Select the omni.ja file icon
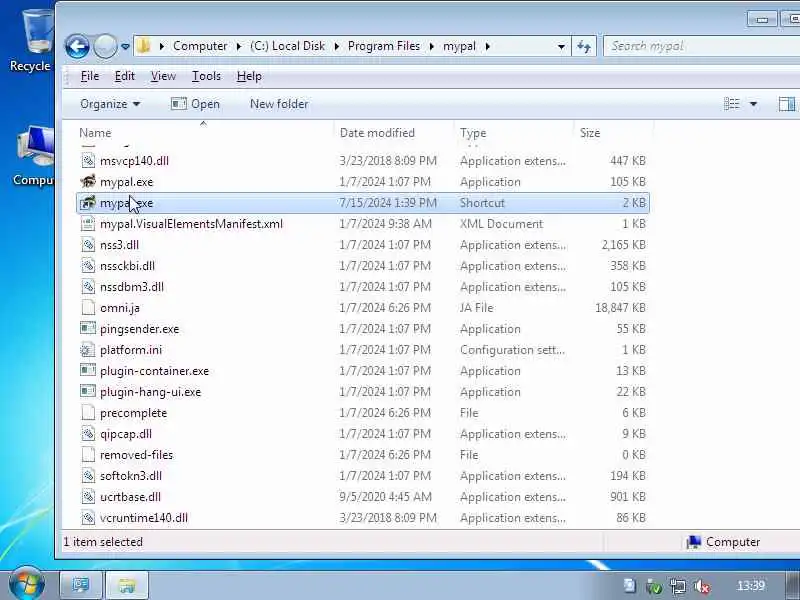800x600 pixels. click(x=88, y=308)
